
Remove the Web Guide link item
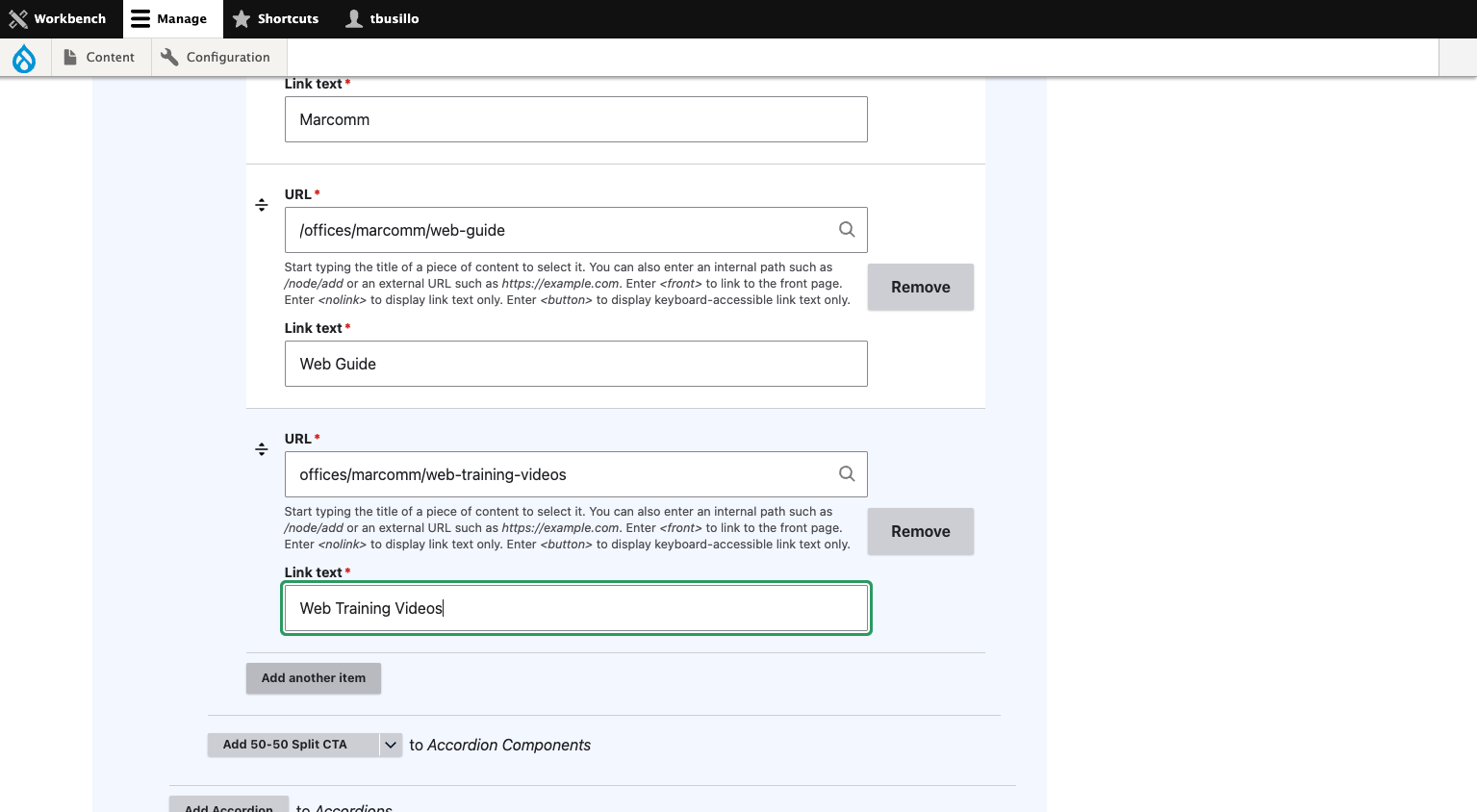(921, 287)
